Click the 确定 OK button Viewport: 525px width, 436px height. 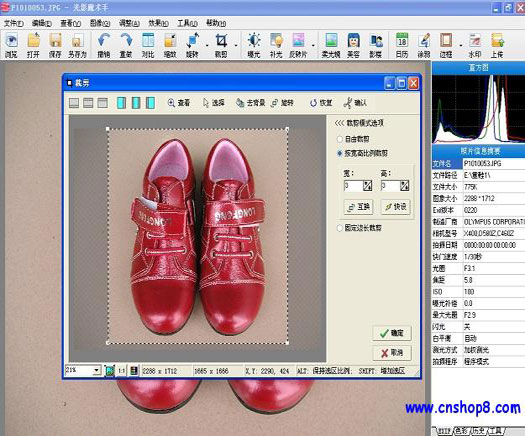[392, 333]
